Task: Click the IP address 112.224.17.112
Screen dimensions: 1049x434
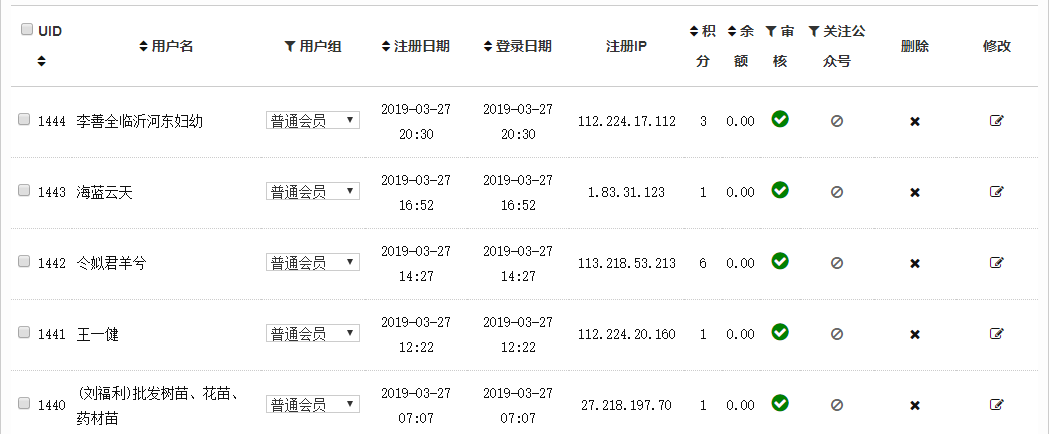Action: tap(627, 122)
